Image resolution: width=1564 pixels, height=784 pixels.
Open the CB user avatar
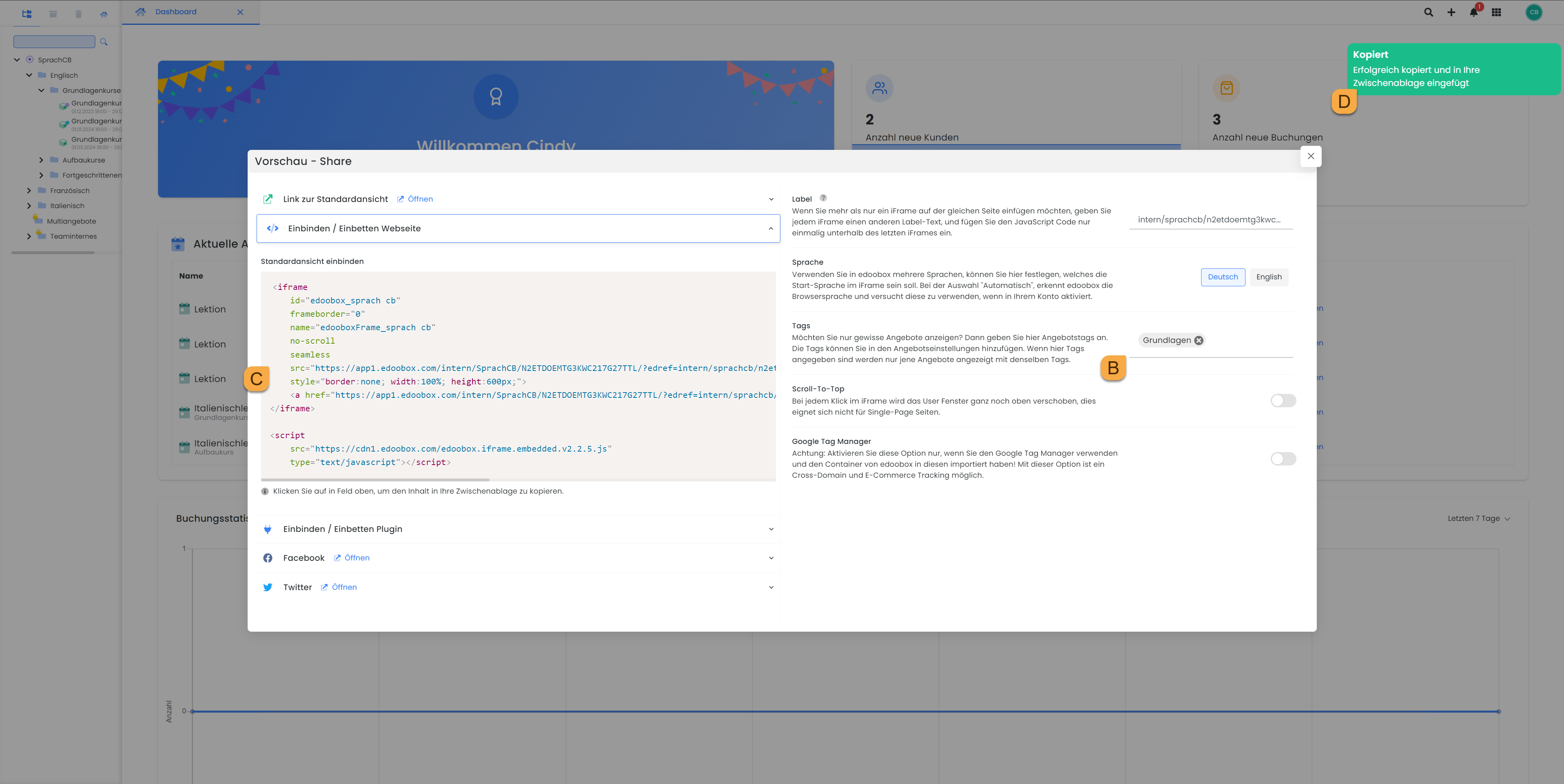(1534, 12)
